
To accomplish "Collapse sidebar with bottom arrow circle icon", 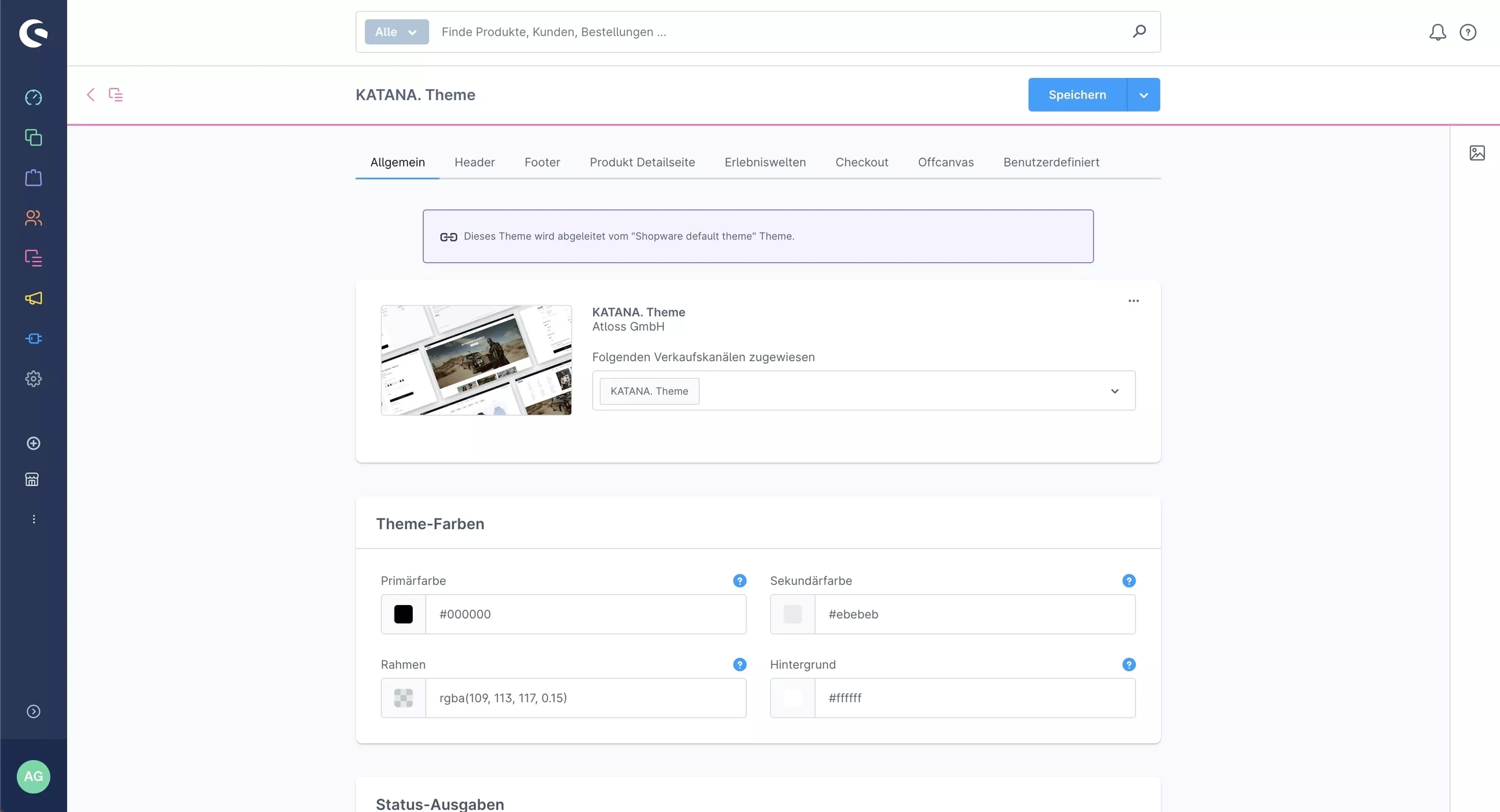I will 33,712.
